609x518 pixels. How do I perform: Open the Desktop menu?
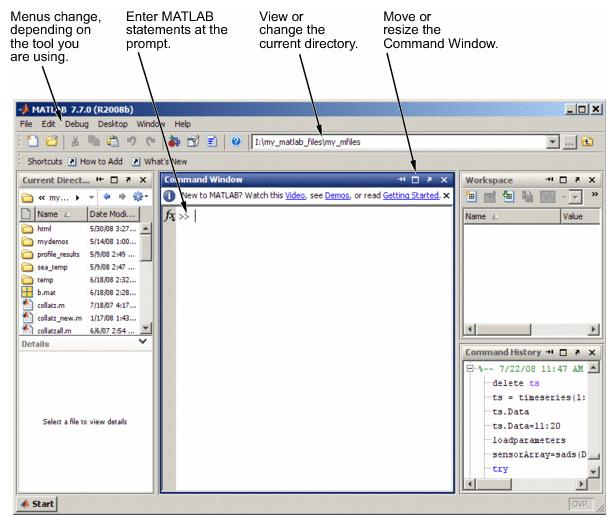pos(113,124)
